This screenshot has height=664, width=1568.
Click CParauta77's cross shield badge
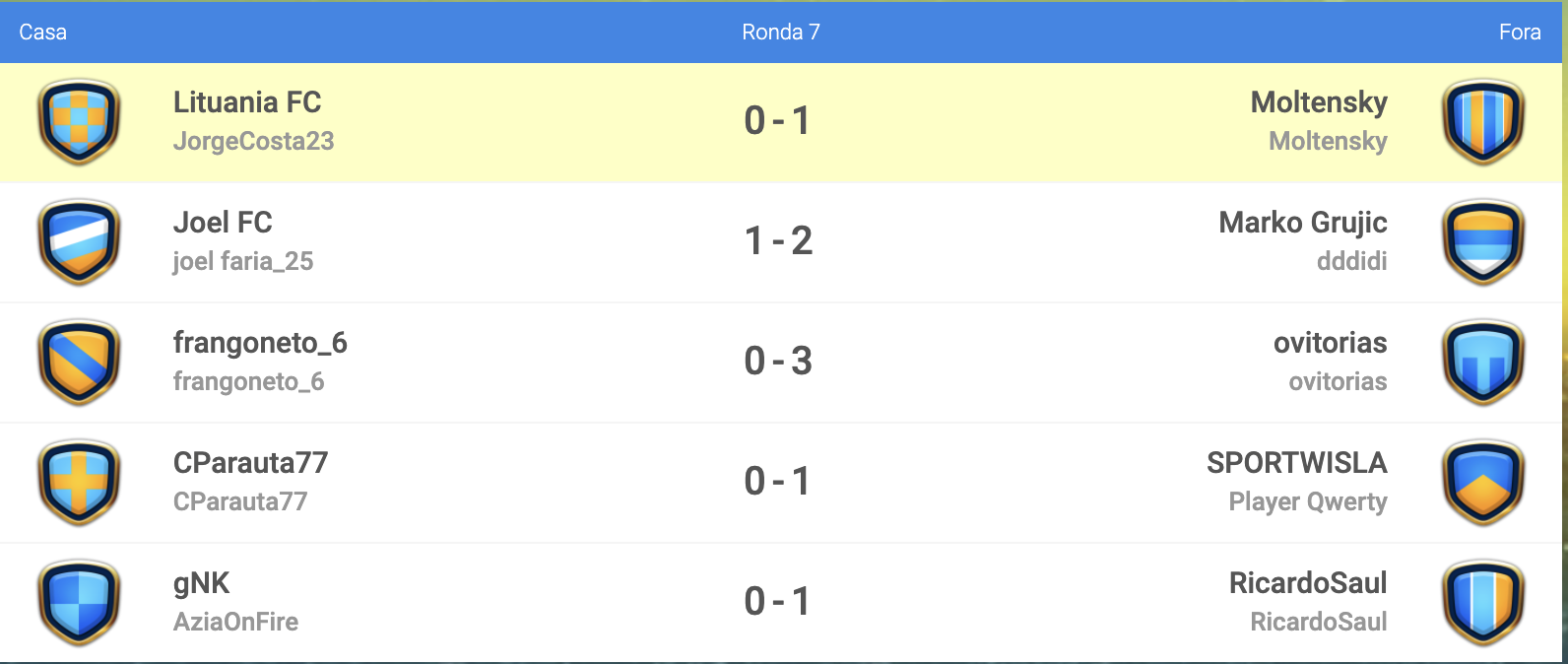pos(79,483)
